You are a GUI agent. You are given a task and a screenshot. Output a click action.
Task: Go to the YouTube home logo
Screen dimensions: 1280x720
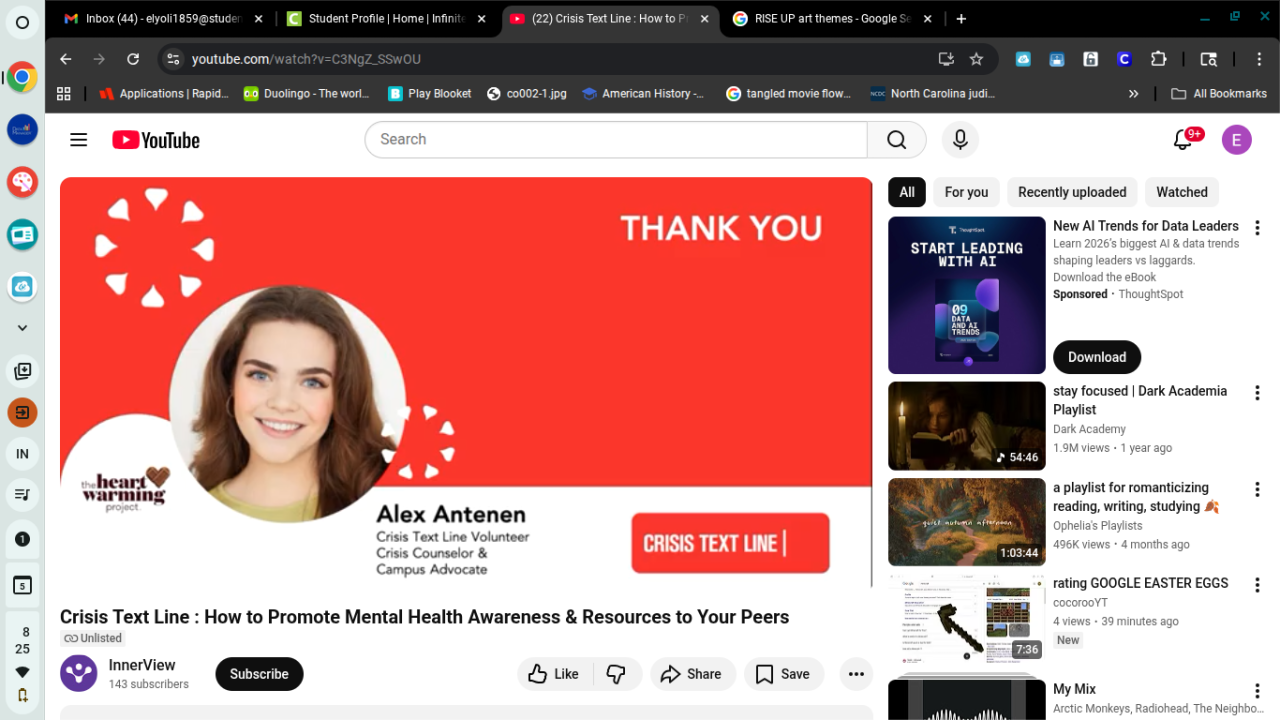156,140
